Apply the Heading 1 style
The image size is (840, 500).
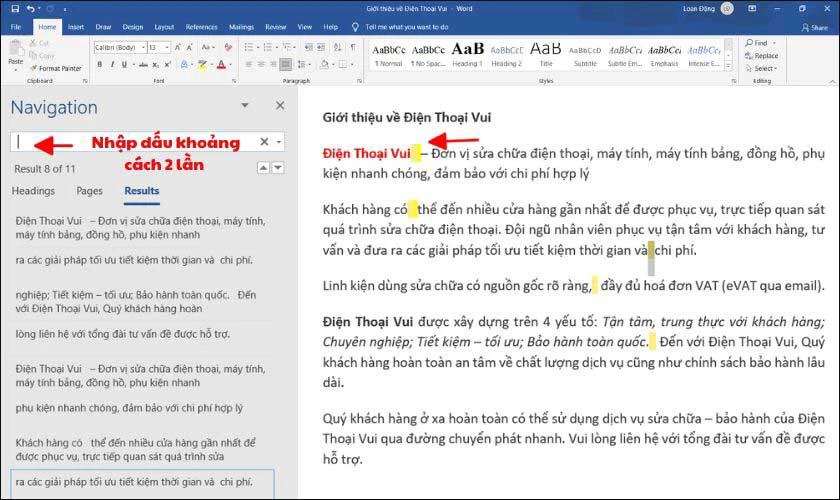tap(467, 55)
